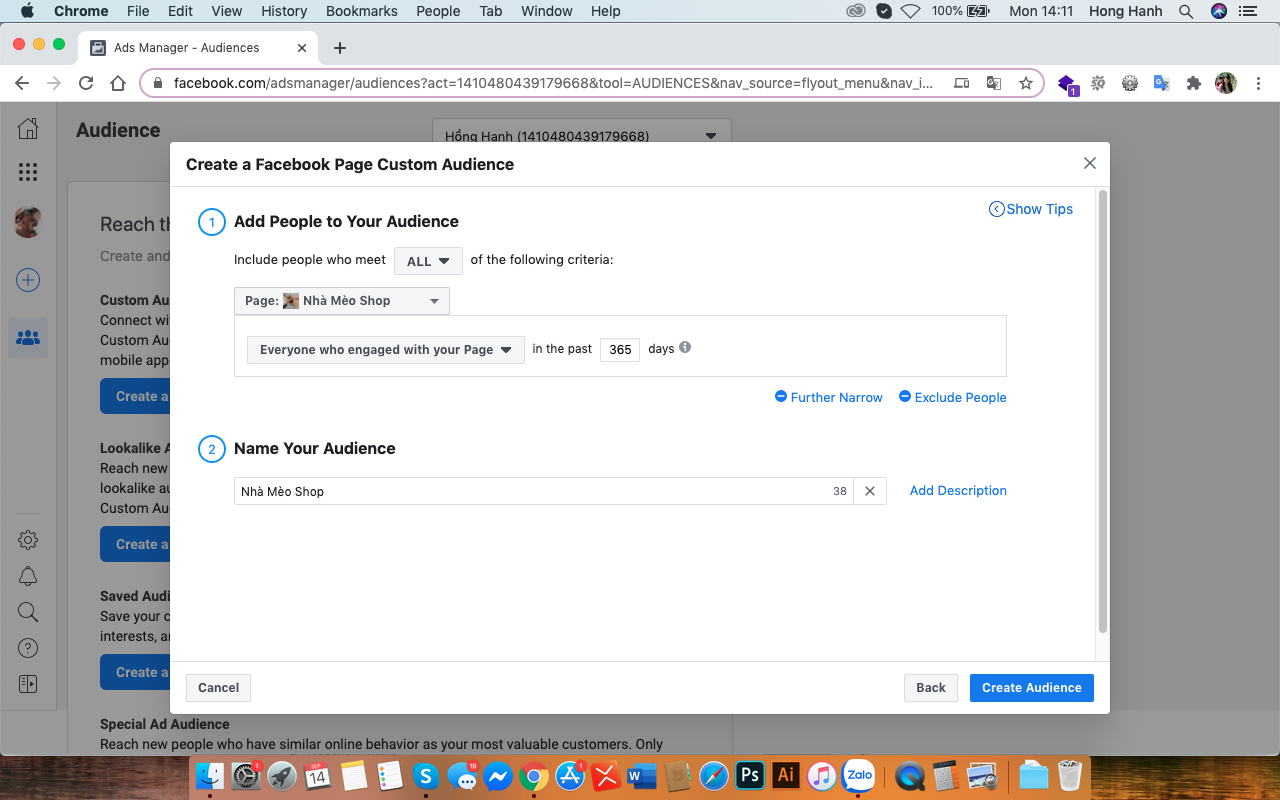Click the dialog vertical scrollbar
This screenshot has height=800, width=1280.
pyautogui.click(x=1103, y=410)
